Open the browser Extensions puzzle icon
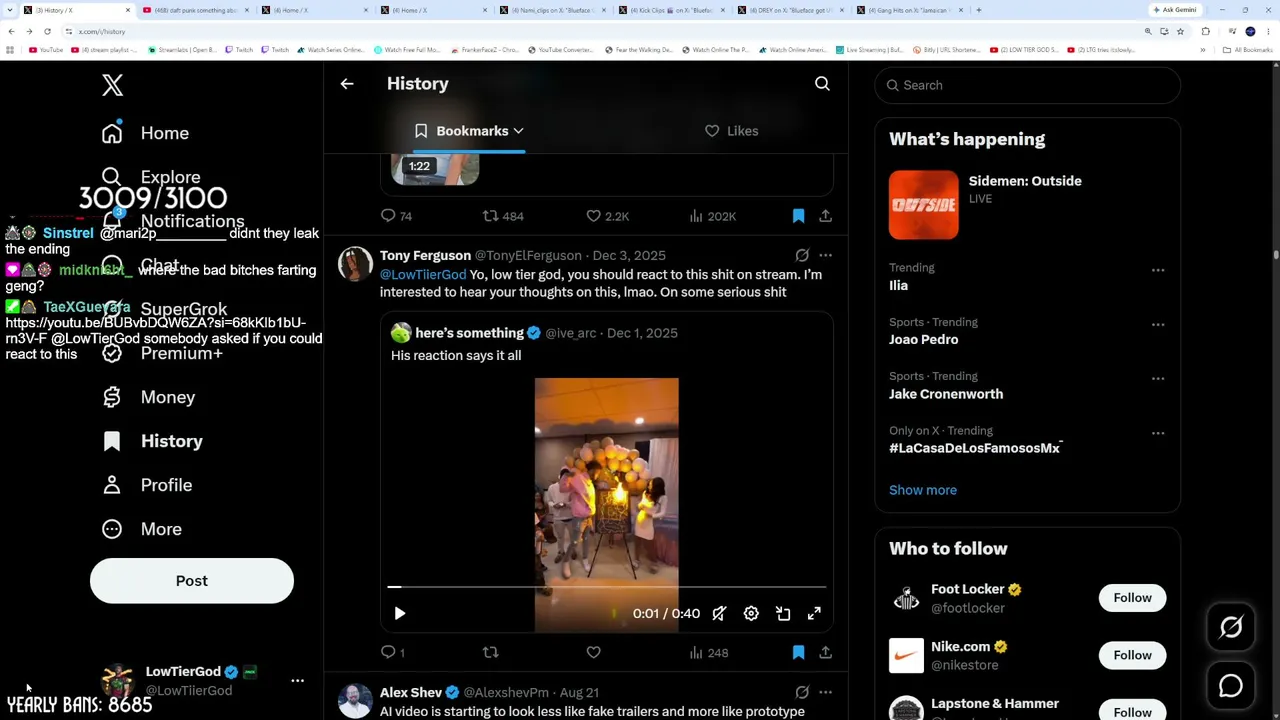1280x720 pixels. 1205,31
